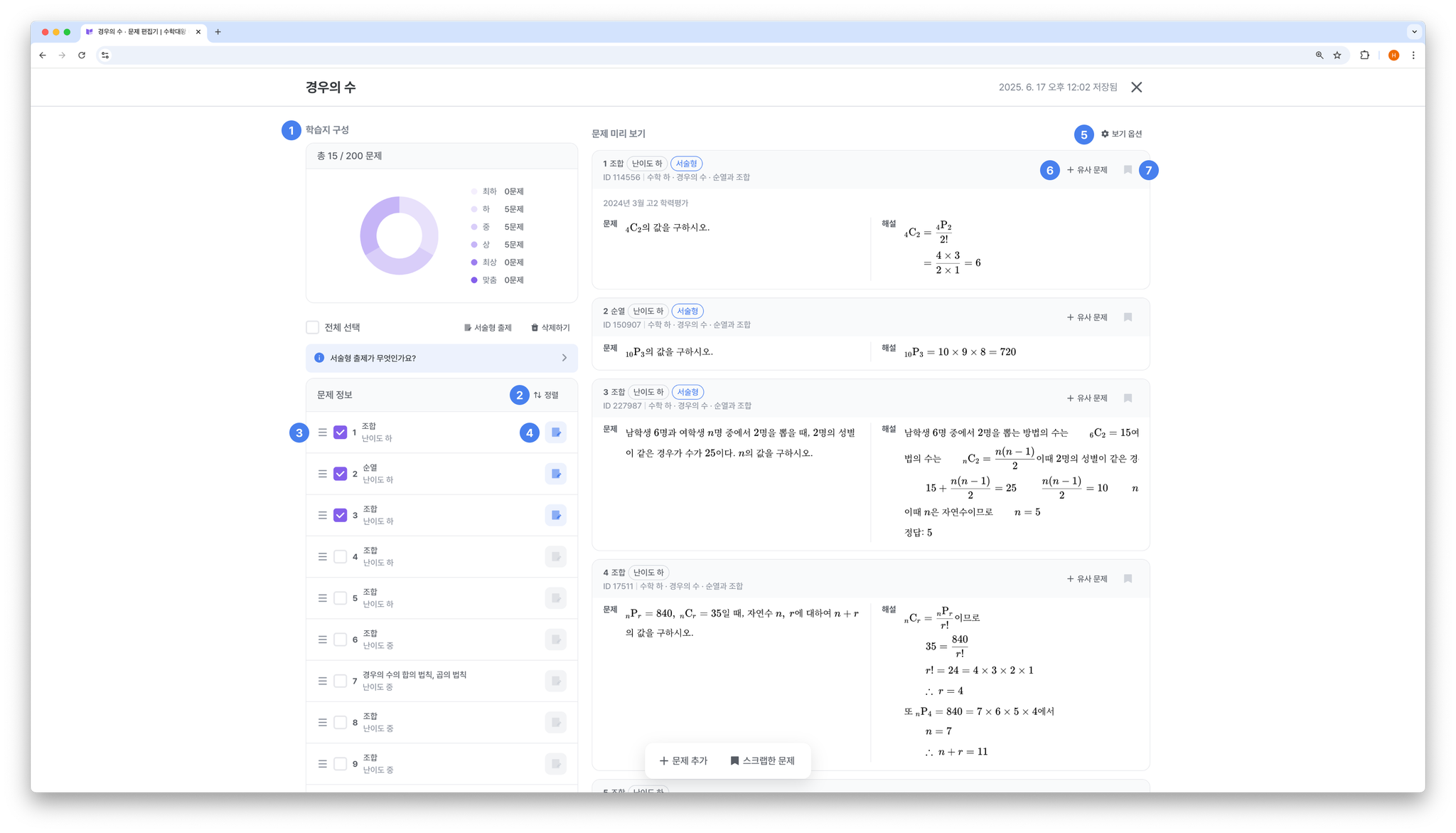
Task: Click the 서술형 icon on problem 8 row
Action: click(x=556, y=722)
